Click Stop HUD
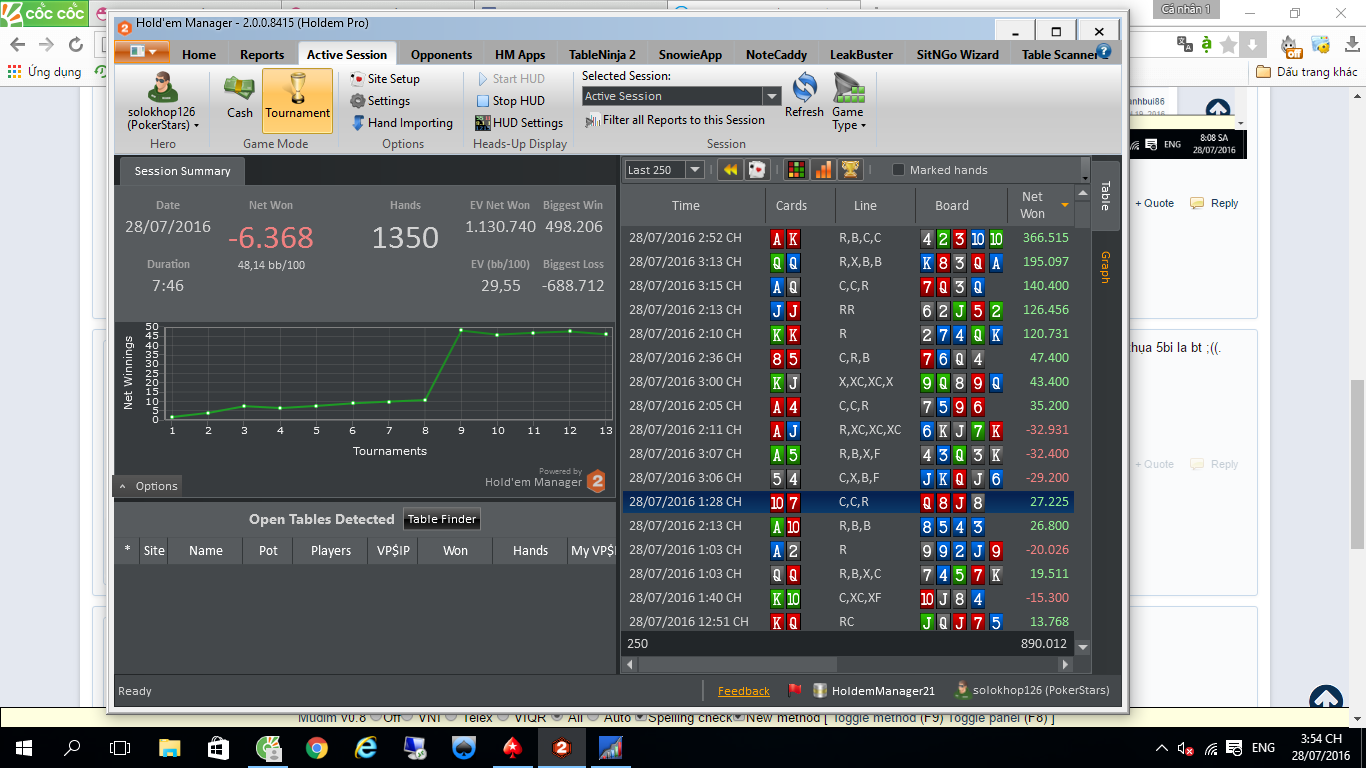The width and height of the screenshot is (1366, 768). tap(510, 100)
